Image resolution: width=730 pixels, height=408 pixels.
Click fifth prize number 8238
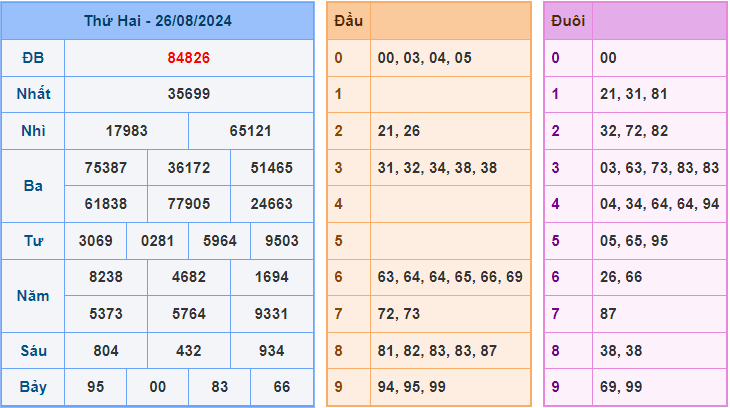pyautogui.click(x=106, y=277)
